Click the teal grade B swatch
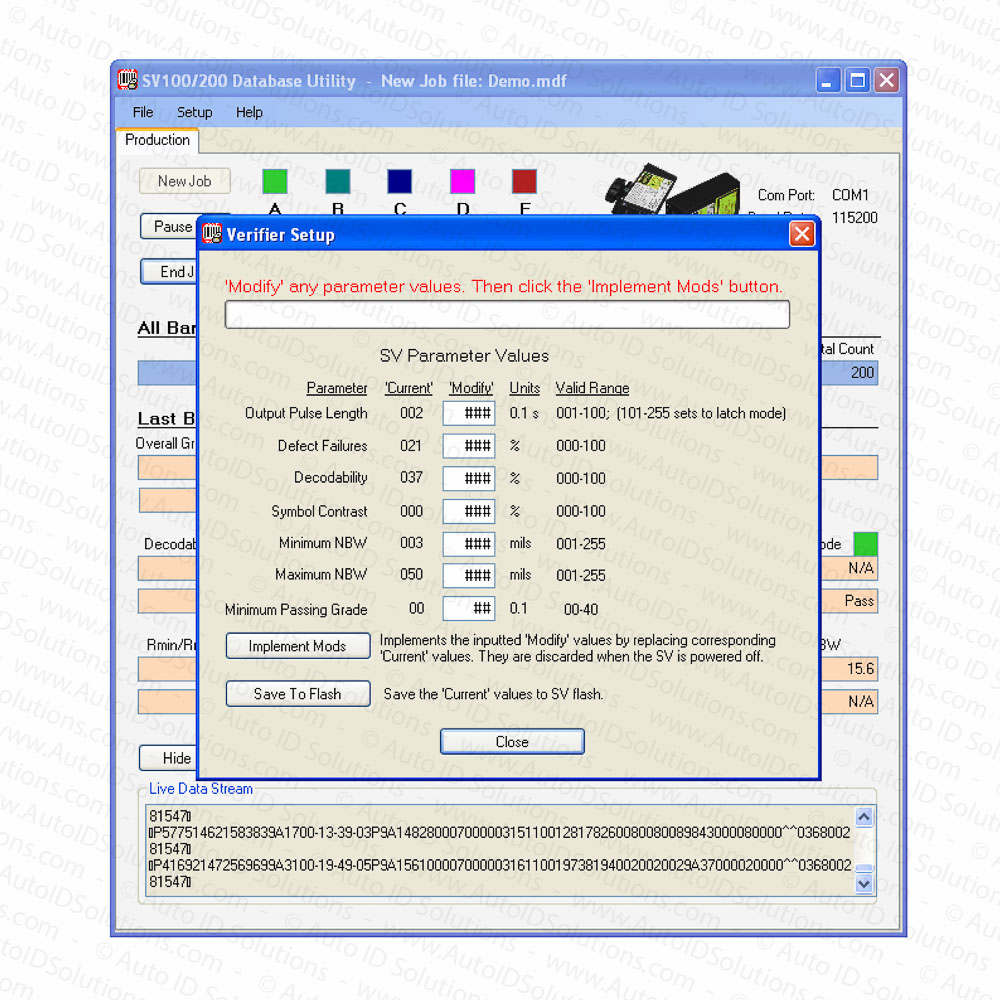This screenshot has height=1000, width=1000. (x=338, y=181)
